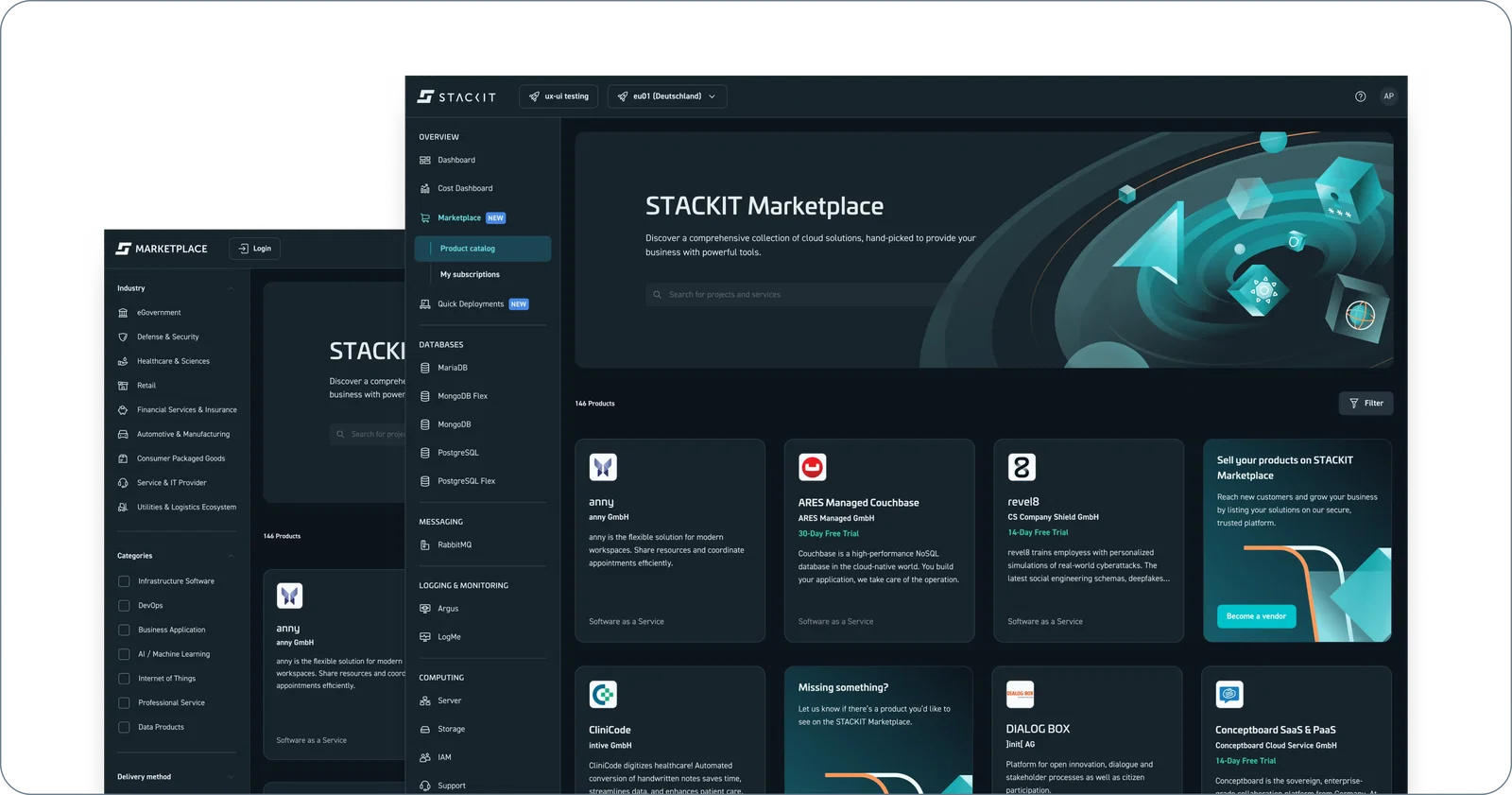Open Utilities & Logistics Ecosystem link
The height and width of the screenshot is (795, 1512).
click(x=187, y=508)
